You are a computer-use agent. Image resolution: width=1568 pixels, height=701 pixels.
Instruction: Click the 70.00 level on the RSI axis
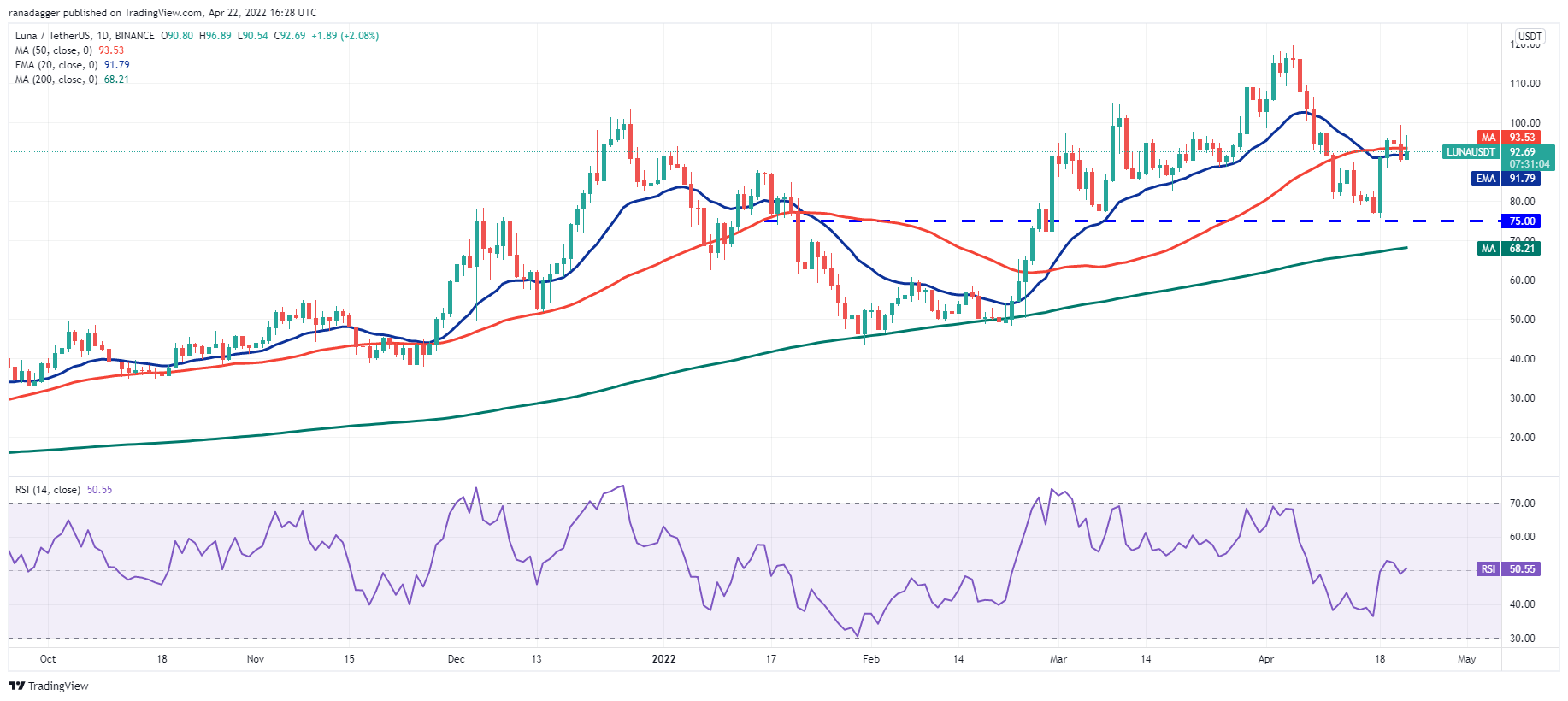(x=1522, y=504)
